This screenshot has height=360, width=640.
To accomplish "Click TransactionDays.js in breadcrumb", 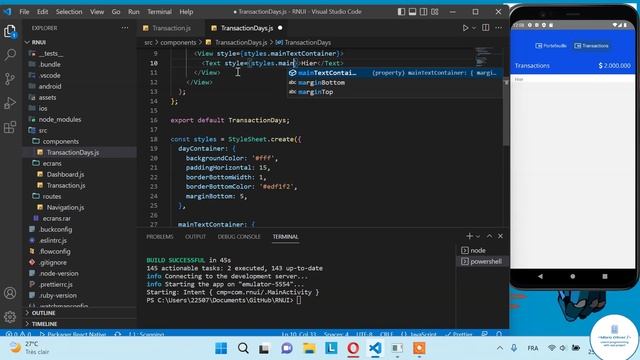I will coord(241,42).
